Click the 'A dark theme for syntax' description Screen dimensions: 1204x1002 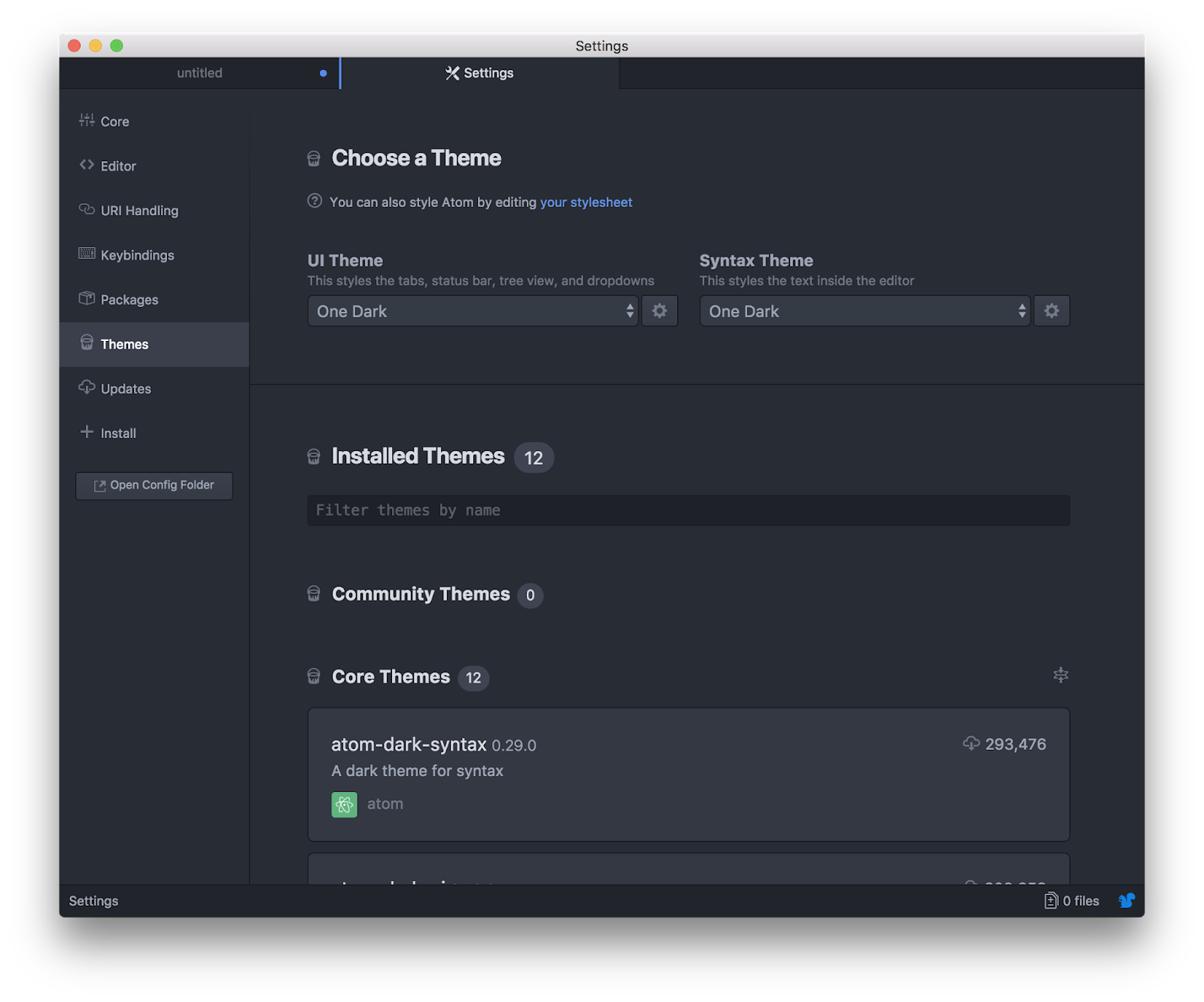[418, 770]
